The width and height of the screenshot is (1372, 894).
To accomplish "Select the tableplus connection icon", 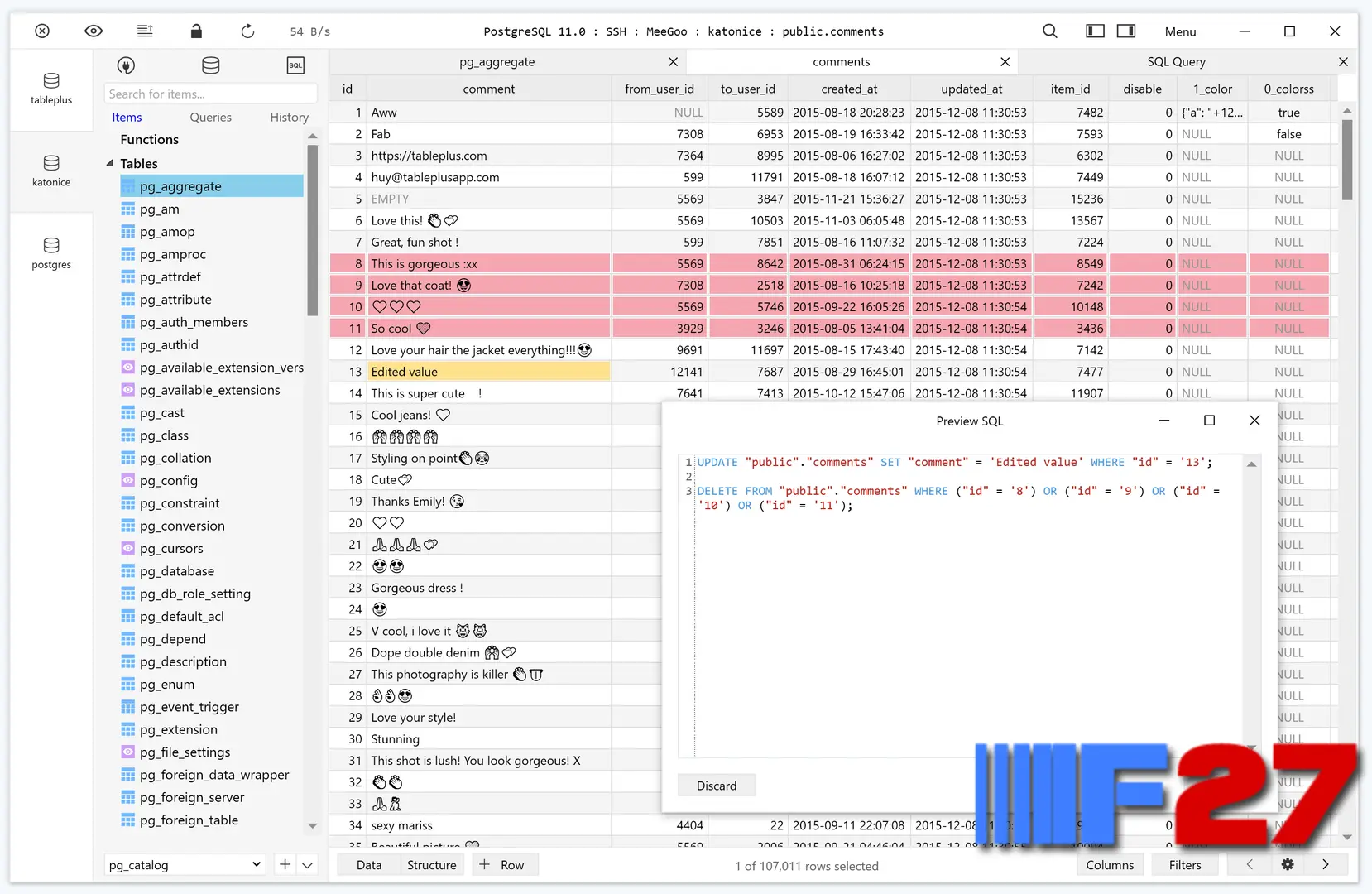I will 51,89.
